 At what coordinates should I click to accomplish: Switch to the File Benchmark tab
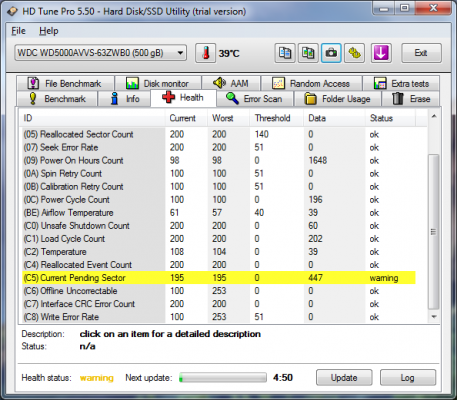click(65, 83)
